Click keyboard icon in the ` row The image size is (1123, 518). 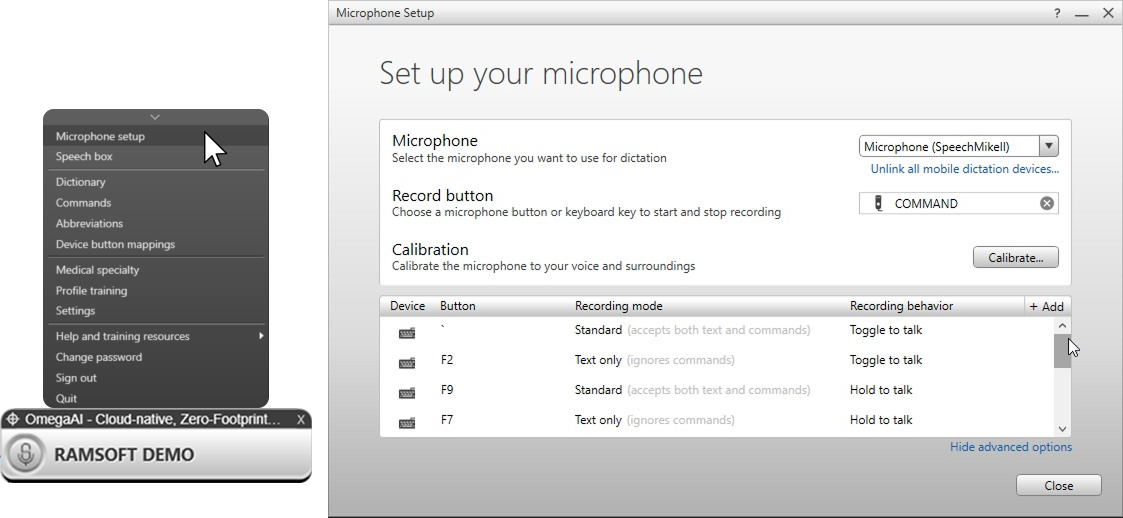pos(407,333)
